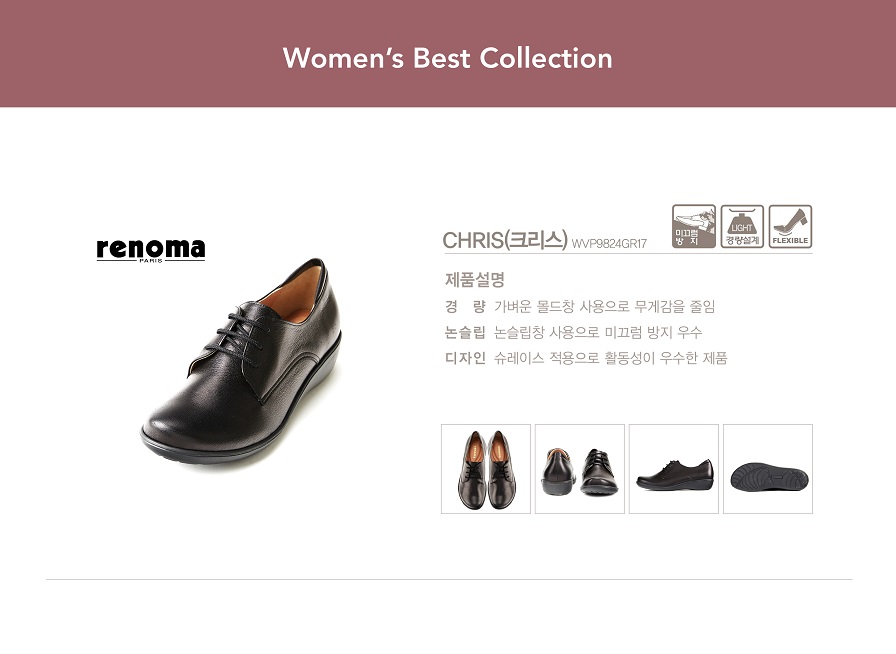Click the 경량 description label
The width and height of the screenshot is (896, 654).
coord(465,306)
